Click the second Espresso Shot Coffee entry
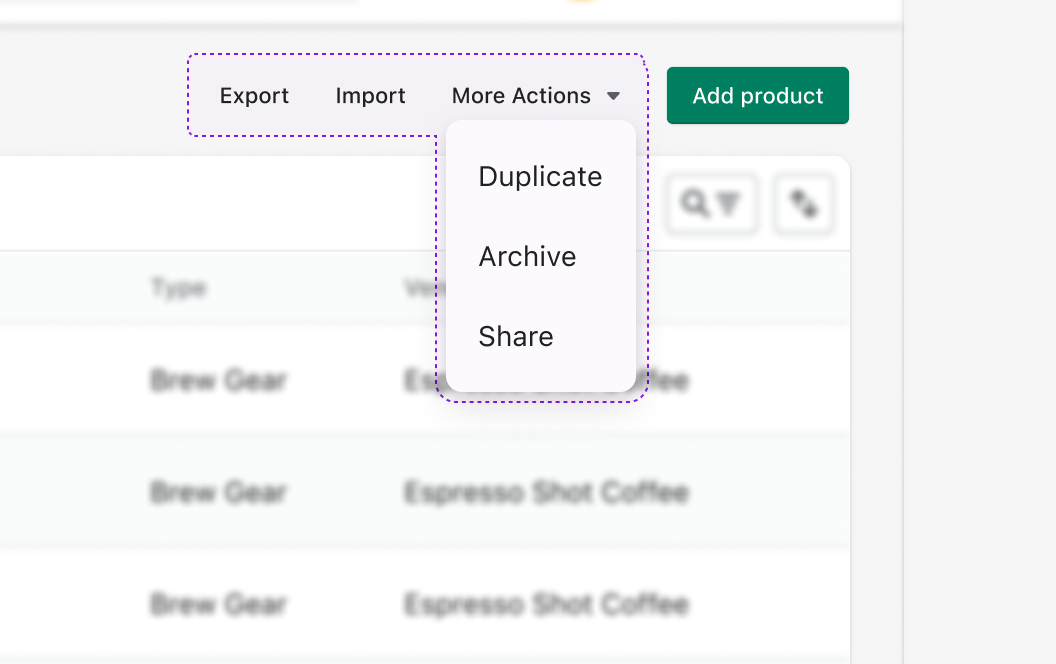Viewport: 1056px width, 664px height. coord(545,604)
